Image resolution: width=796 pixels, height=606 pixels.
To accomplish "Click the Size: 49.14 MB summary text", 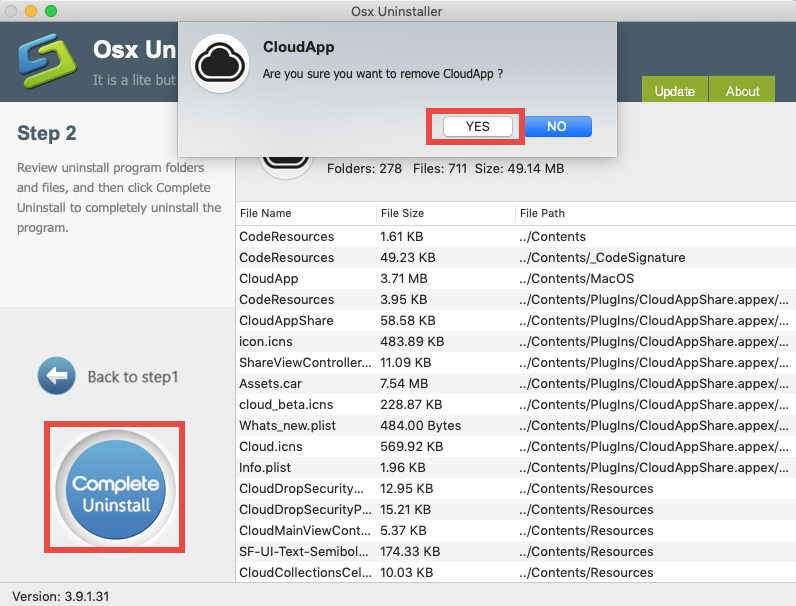I will pyautogui.click(x=519, y=169).
